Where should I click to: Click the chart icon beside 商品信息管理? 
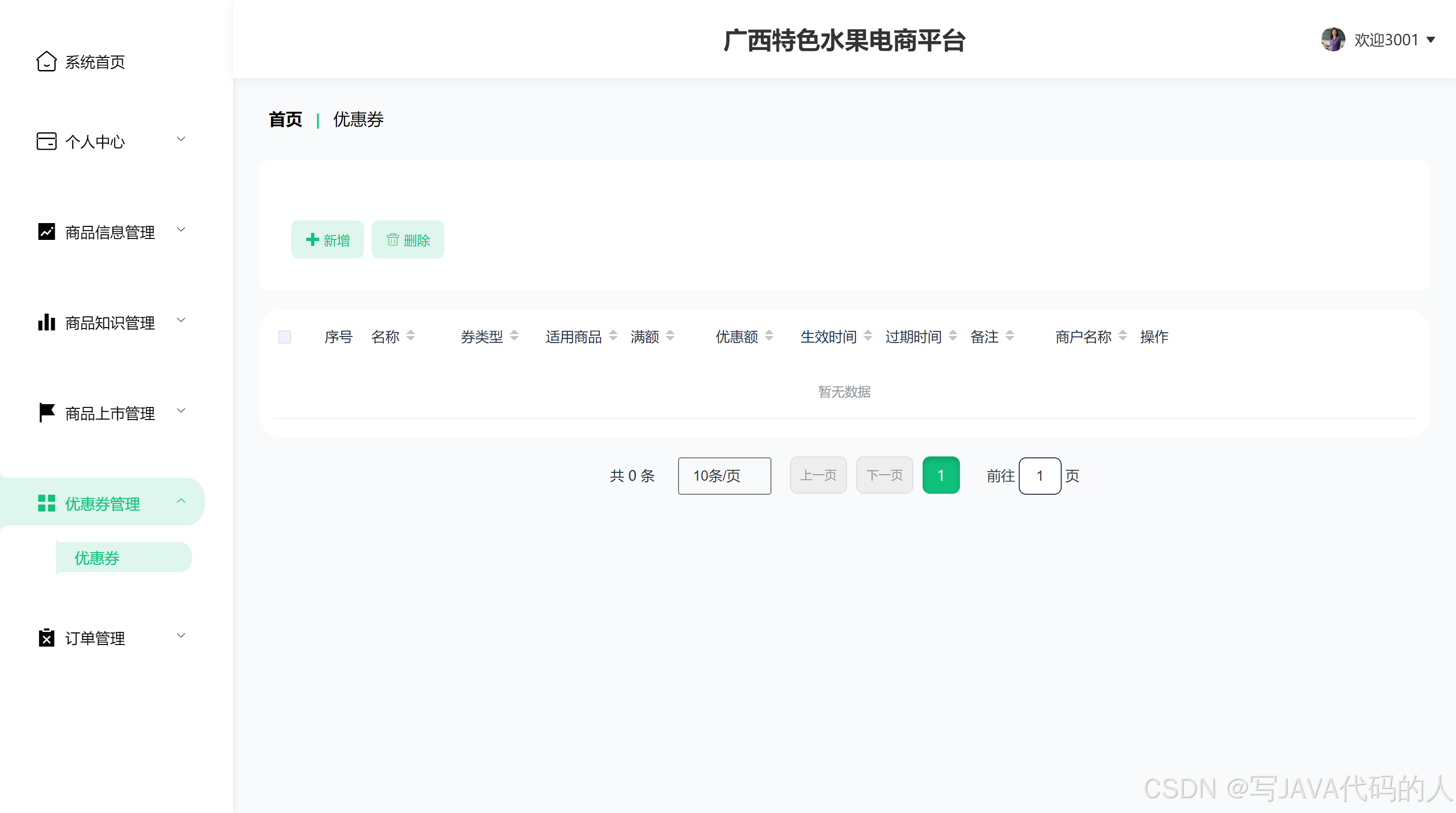pos(46,232)
